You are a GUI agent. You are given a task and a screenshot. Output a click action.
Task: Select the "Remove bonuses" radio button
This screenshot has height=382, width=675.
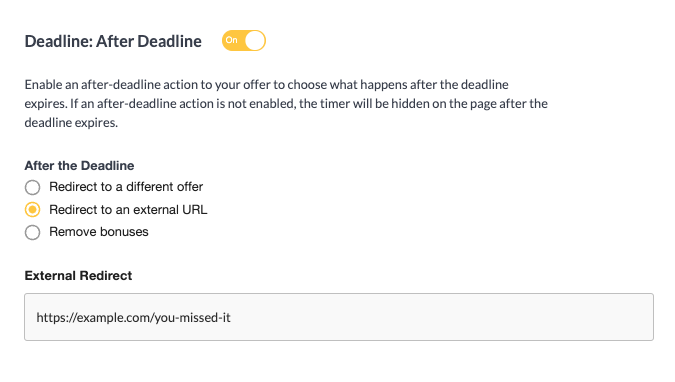(x=32, y=232)
